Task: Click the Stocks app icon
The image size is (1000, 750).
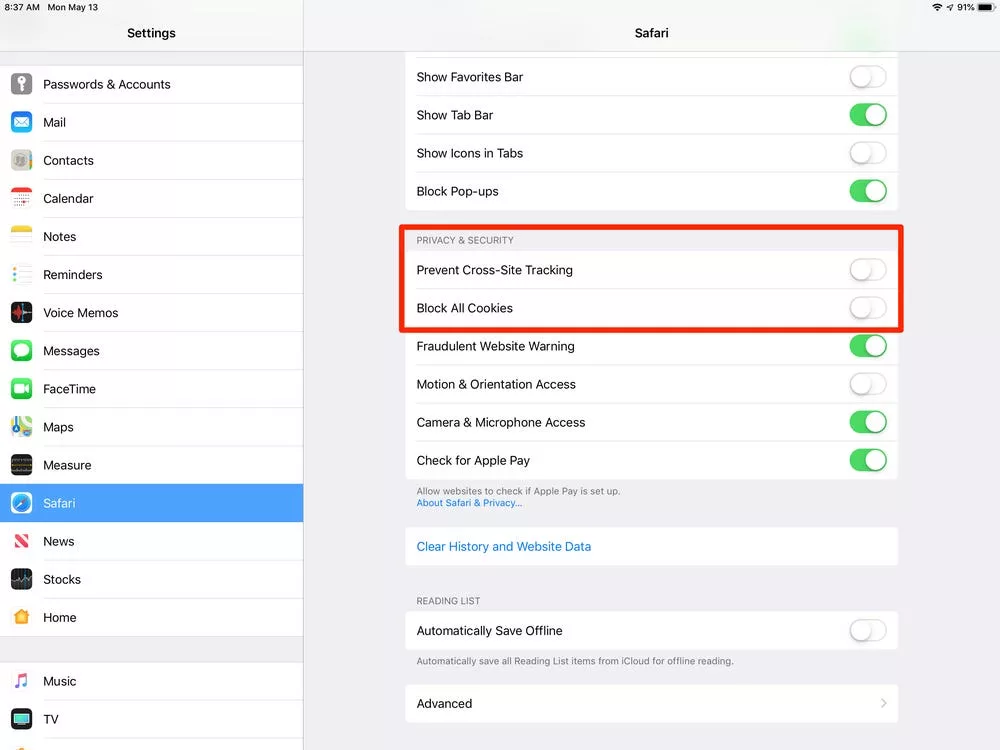Action: 20,579
